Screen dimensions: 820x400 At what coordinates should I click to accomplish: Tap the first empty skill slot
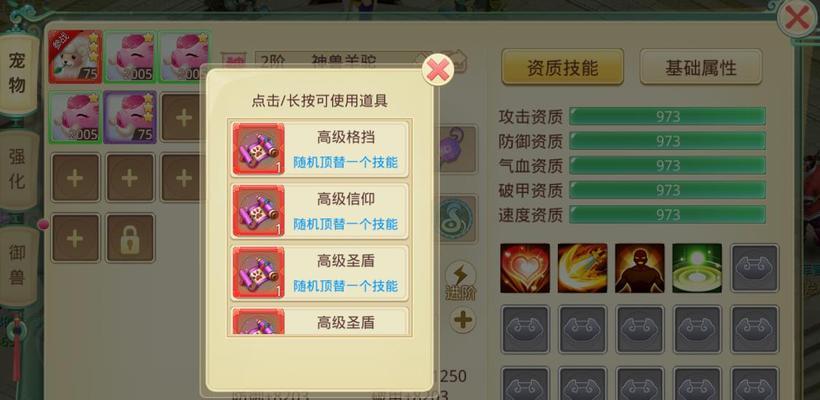[755, 268]
